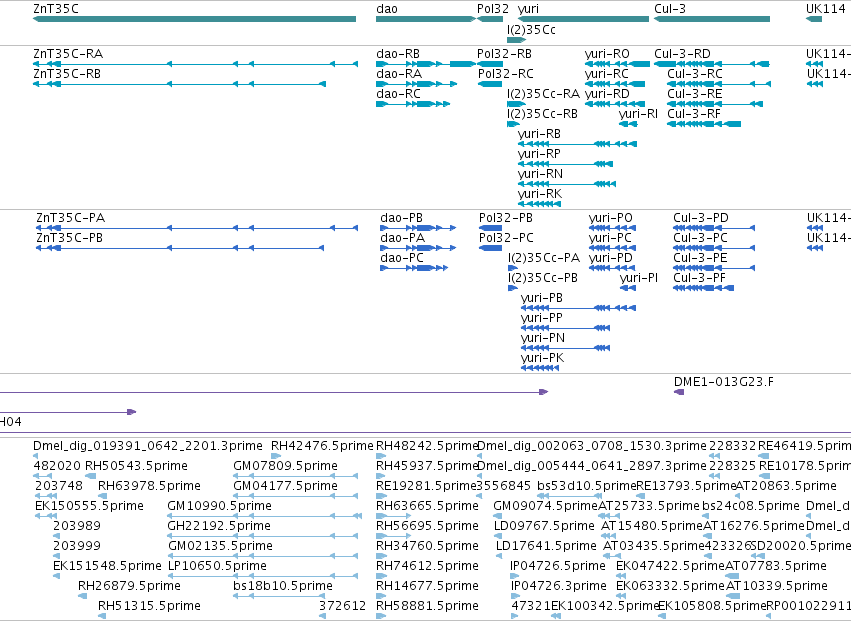Screen dimensions: 851x621
Task: Click the Pol32-RB transcript label
Action: point(504,54)
